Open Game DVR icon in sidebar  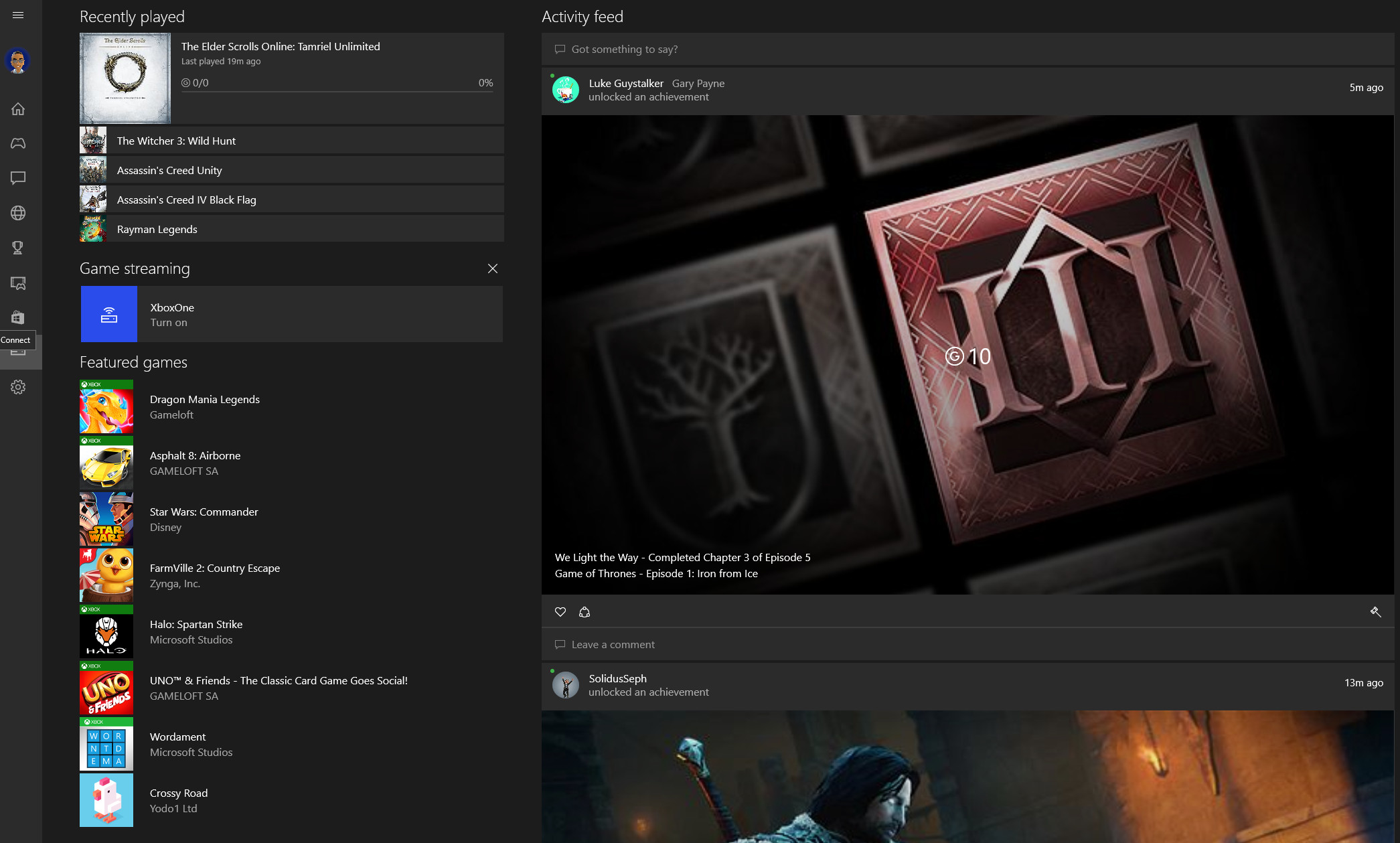click(18, 283)
